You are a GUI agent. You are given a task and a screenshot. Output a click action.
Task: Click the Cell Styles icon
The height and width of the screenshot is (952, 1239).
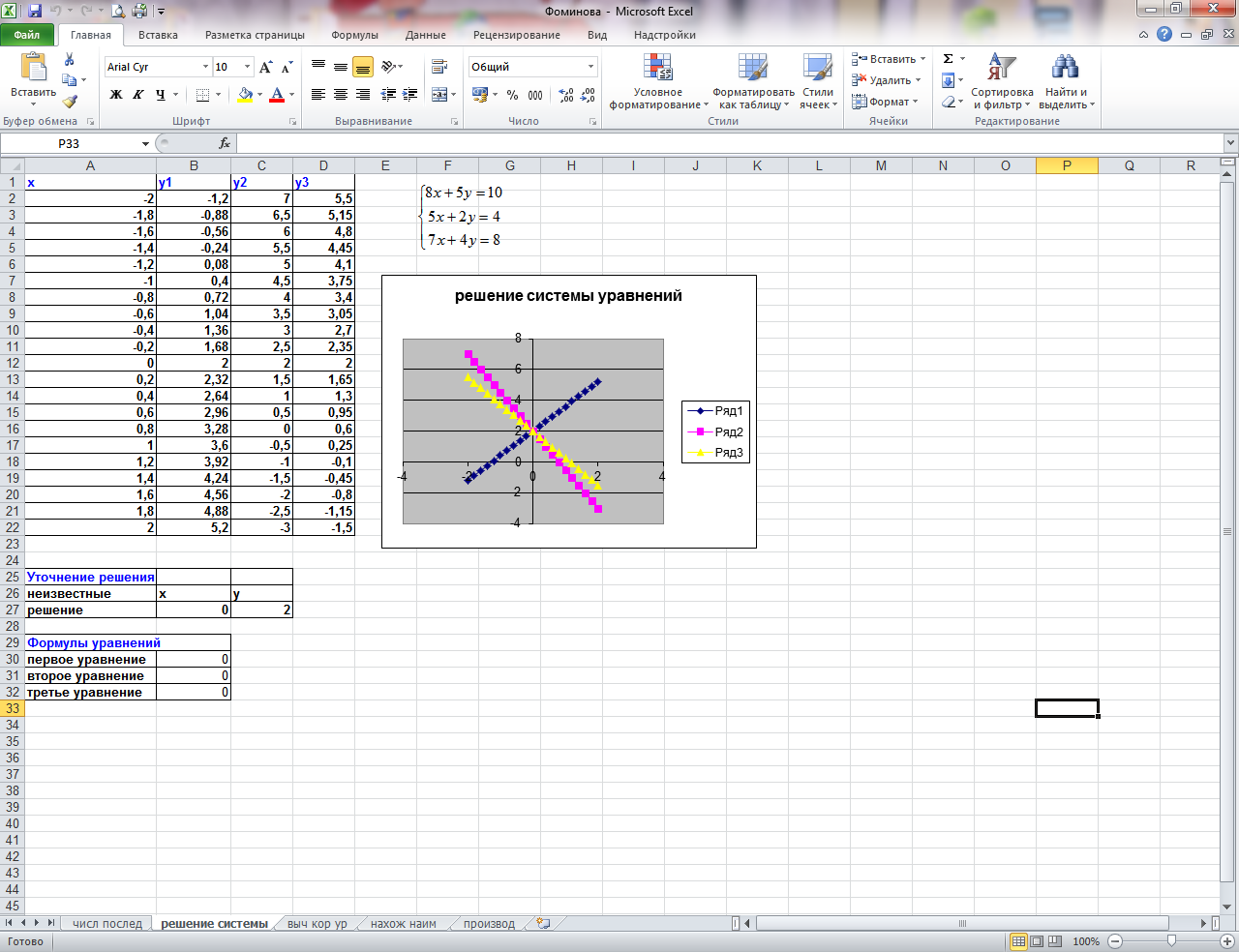(x=818, y=67)
